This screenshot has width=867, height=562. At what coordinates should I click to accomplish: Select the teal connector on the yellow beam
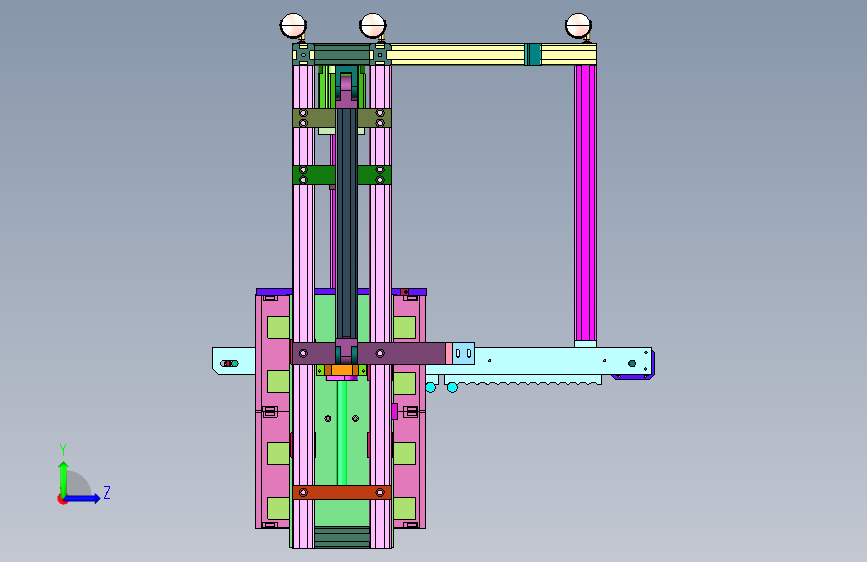click(532, 54)
